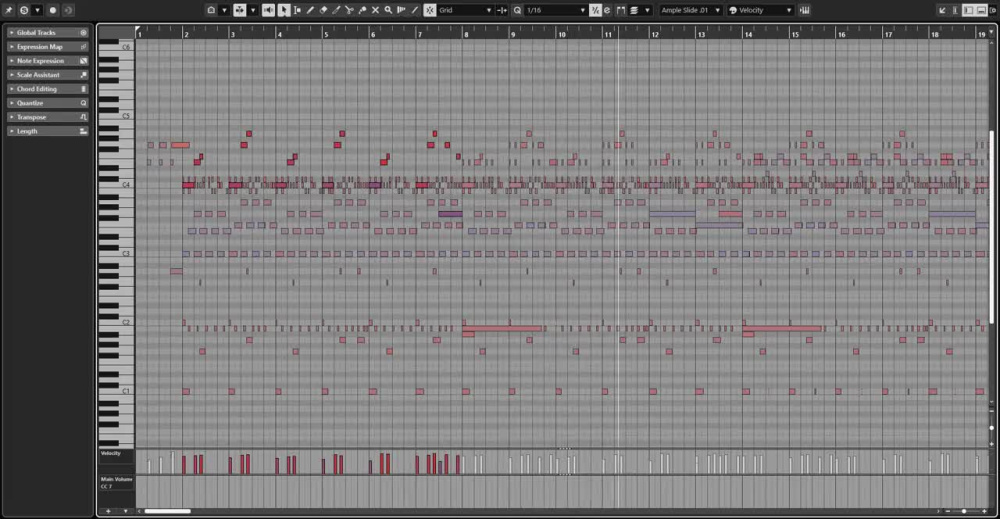
Task: Click the 'I' info line toggle at top right
Action: pos(955,10)
